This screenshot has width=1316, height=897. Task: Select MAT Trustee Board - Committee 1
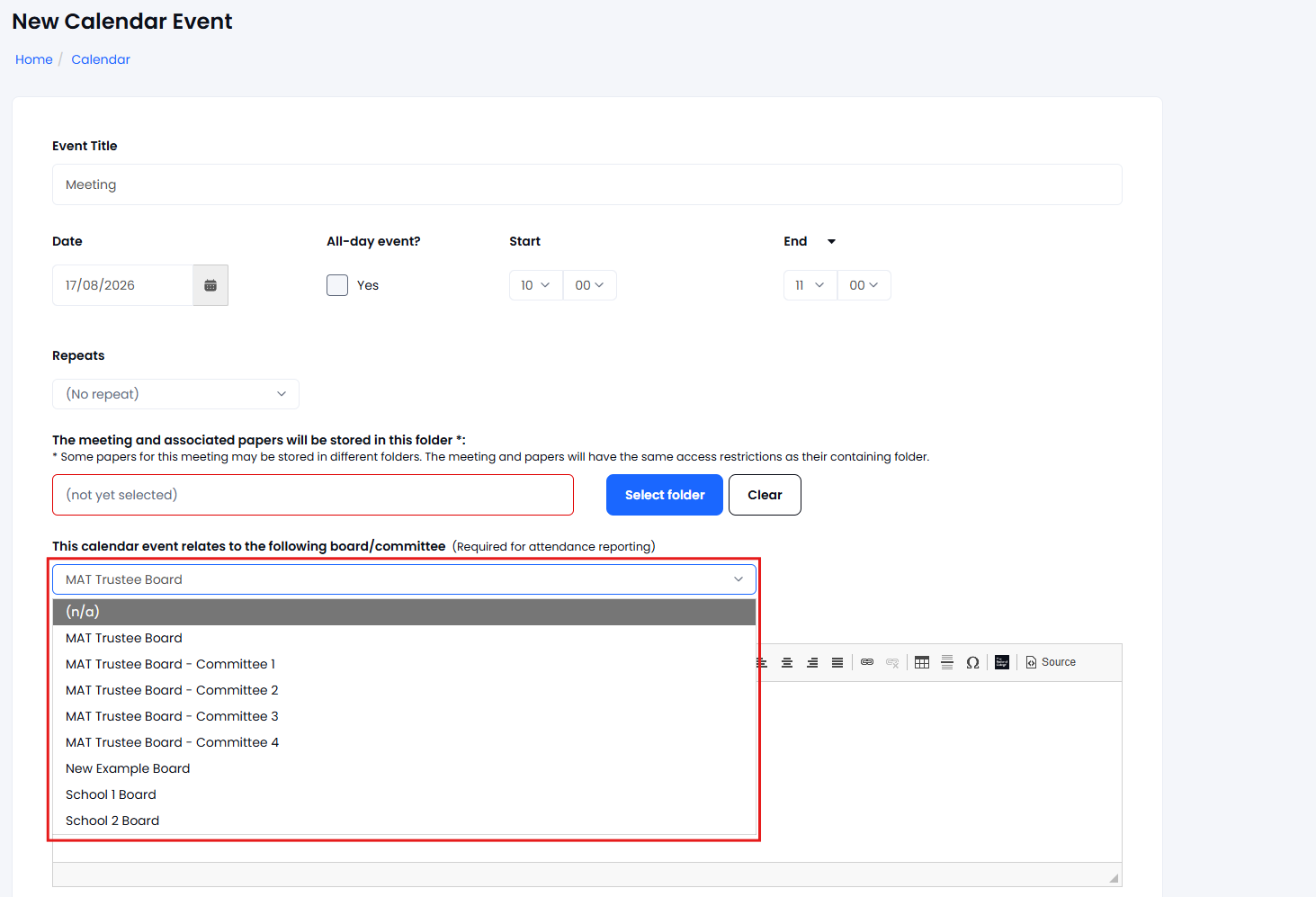pos(404,664)
